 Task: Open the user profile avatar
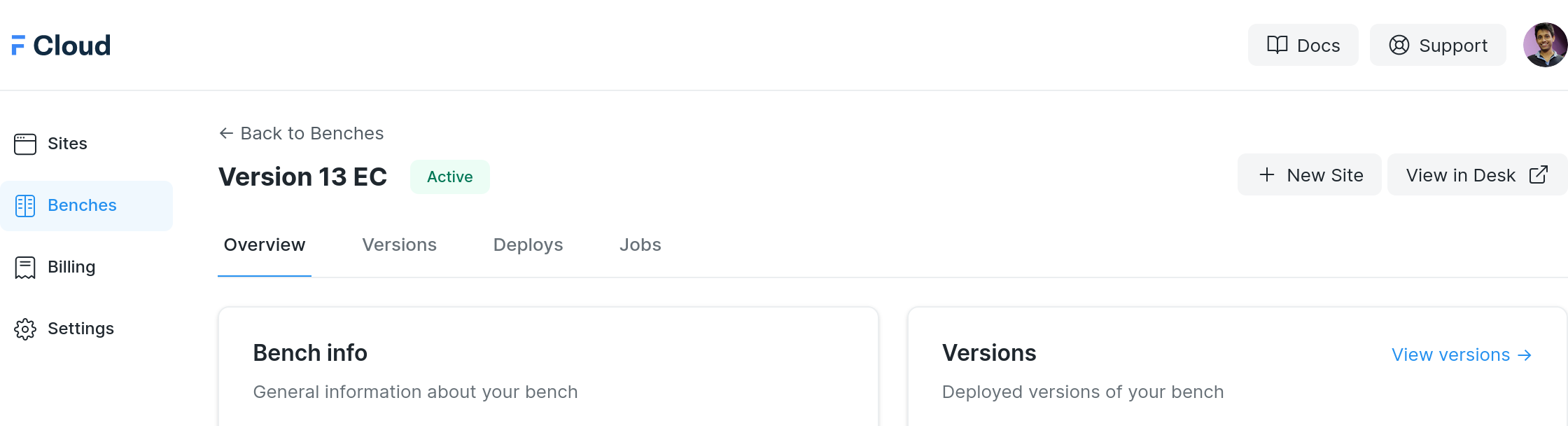coord(1545,45)
